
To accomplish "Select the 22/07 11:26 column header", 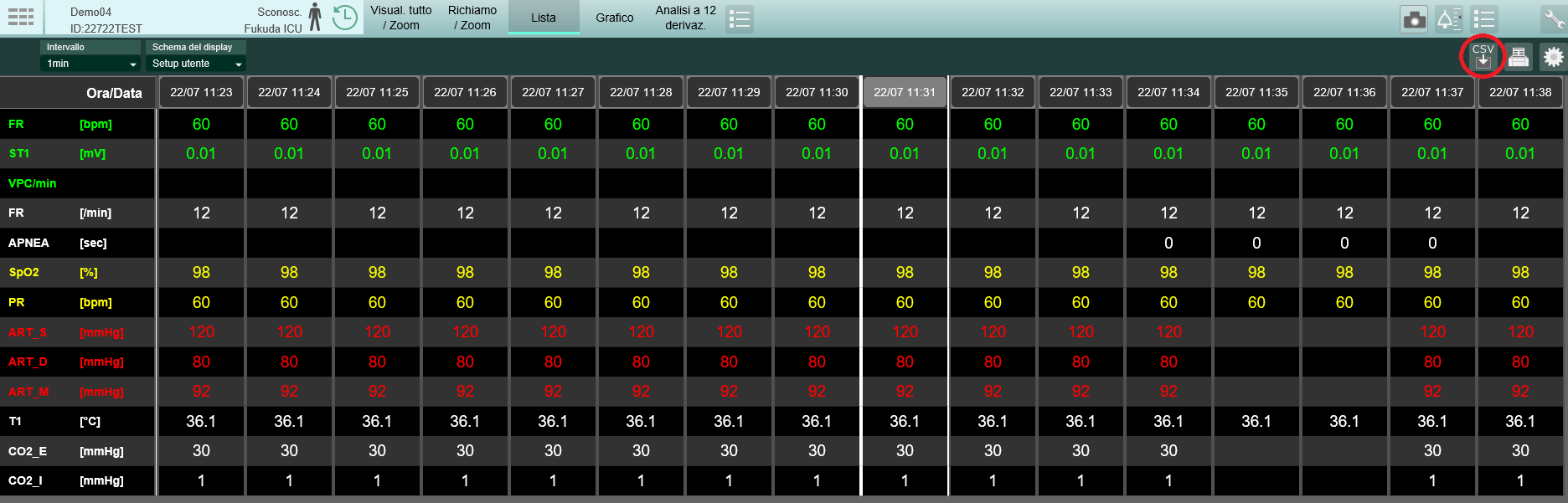I will point(465,92).
